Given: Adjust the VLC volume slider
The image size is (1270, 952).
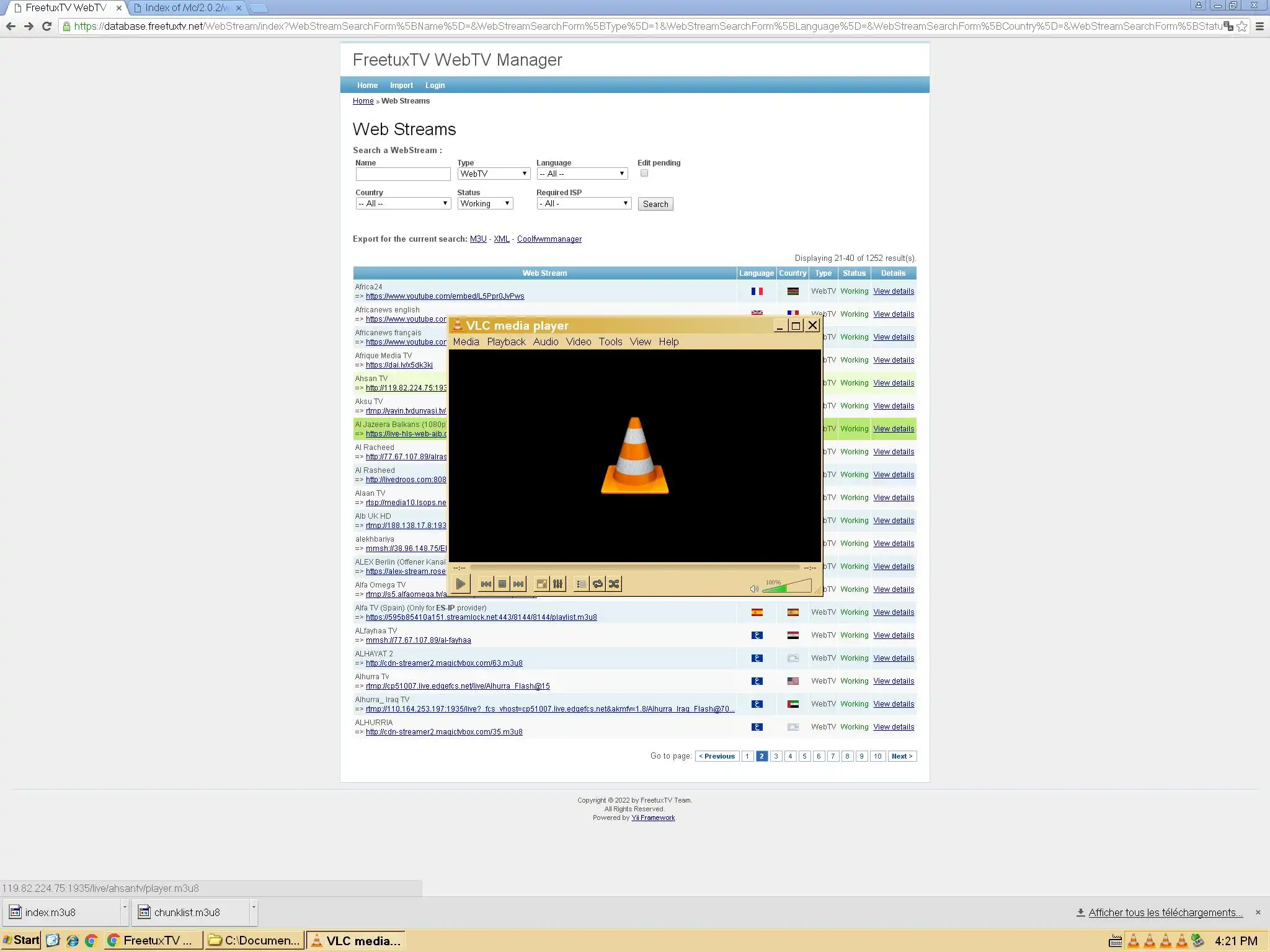Looking at the screenshot, I should coord(788,587).
